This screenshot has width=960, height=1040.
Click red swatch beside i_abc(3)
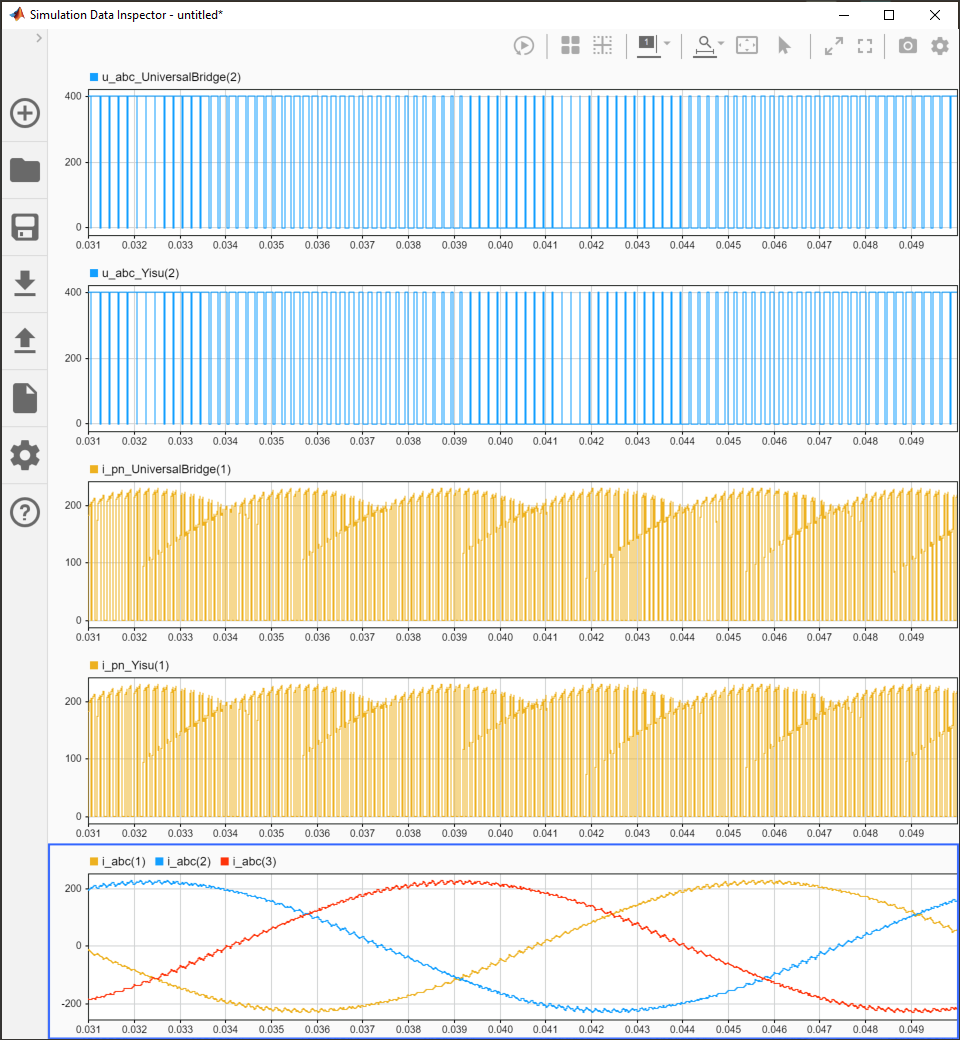tap(225, 862)
